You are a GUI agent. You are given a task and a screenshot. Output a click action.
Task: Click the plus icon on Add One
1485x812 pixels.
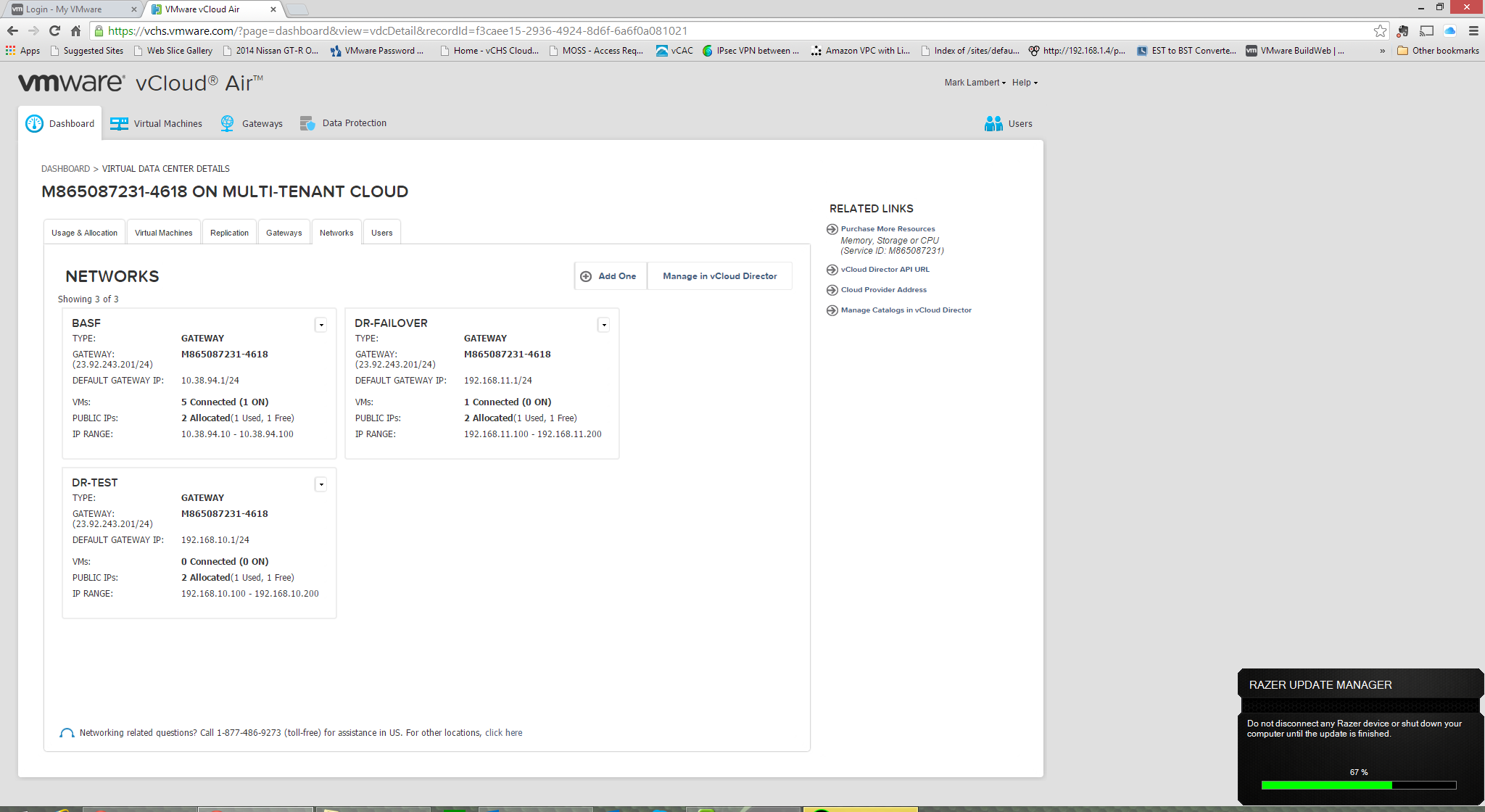coord(586,276)
